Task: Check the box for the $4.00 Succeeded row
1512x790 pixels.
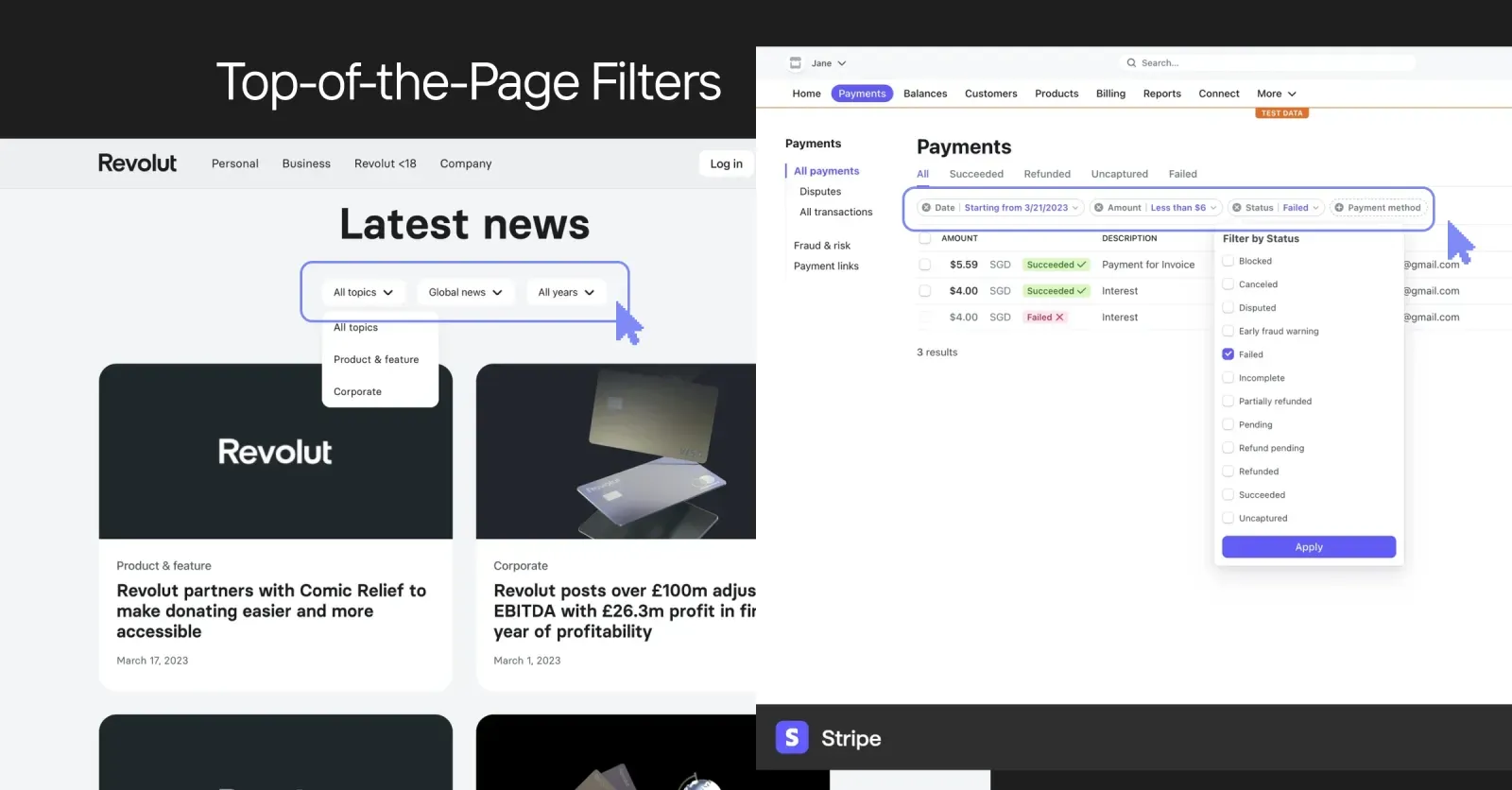Action: coord(925,291)
